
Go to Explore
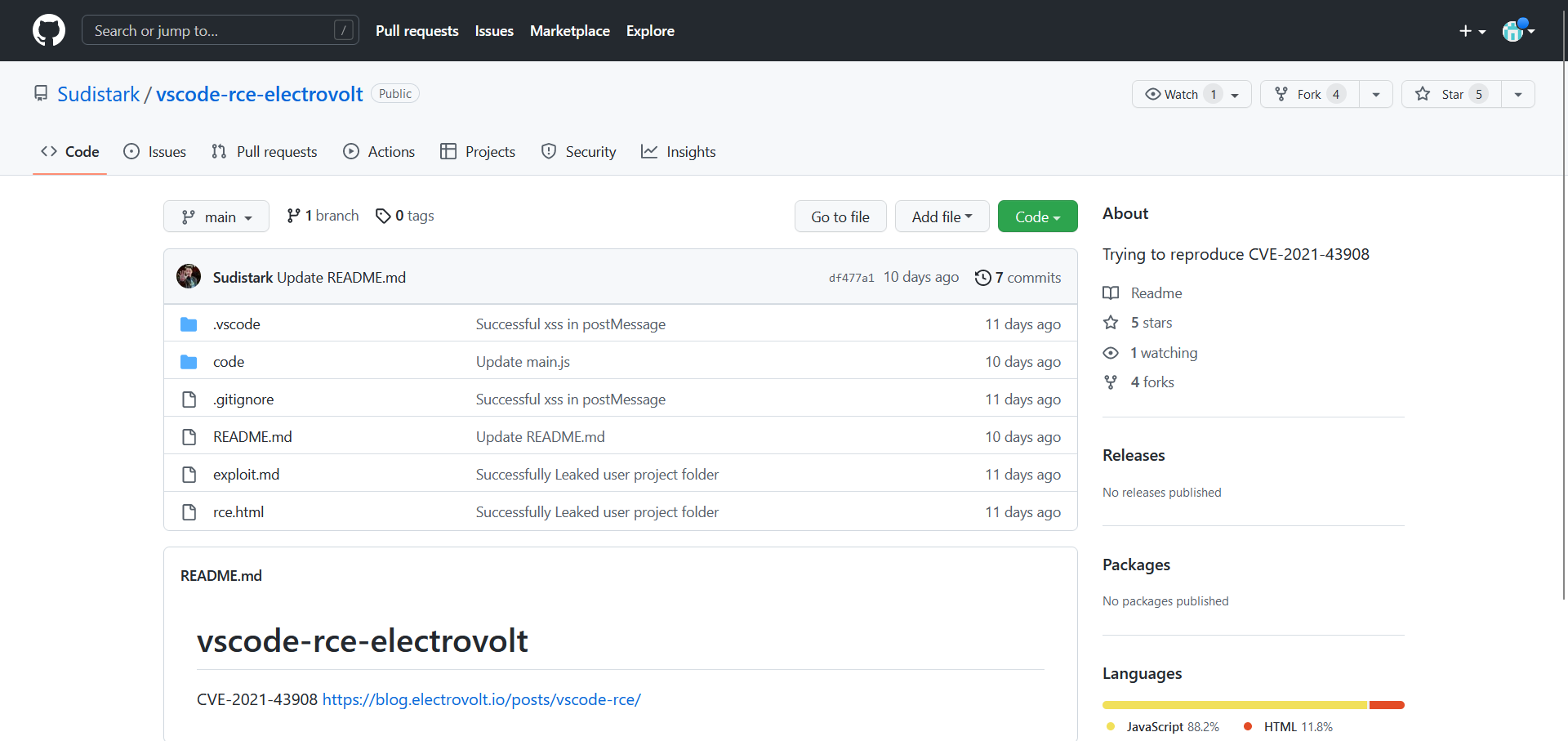(x=650, y=30)
